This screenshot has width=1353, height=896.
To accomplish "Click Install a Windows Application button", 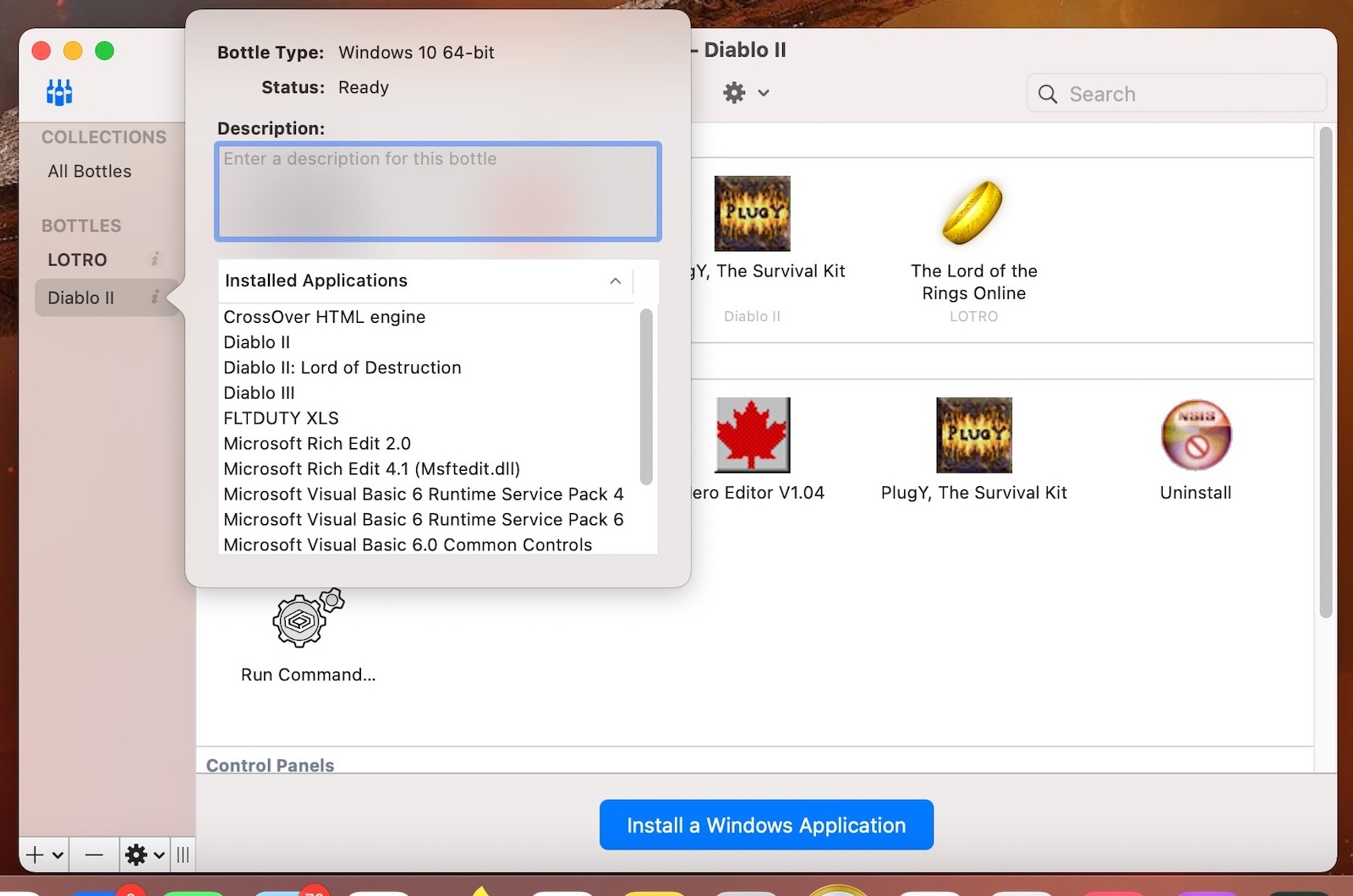I will [x=766, y=825].
